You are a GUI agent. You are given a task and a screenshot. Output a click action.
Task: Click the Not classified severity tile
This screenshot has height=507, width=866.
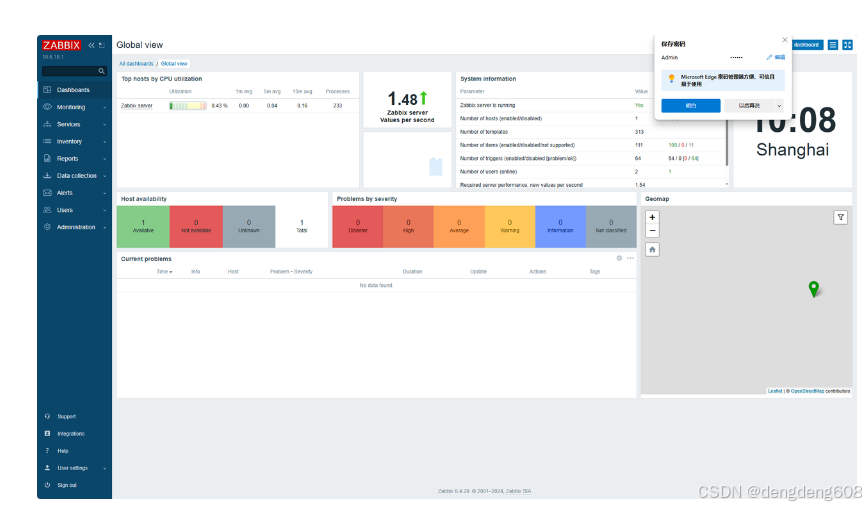tap(611, 226)
